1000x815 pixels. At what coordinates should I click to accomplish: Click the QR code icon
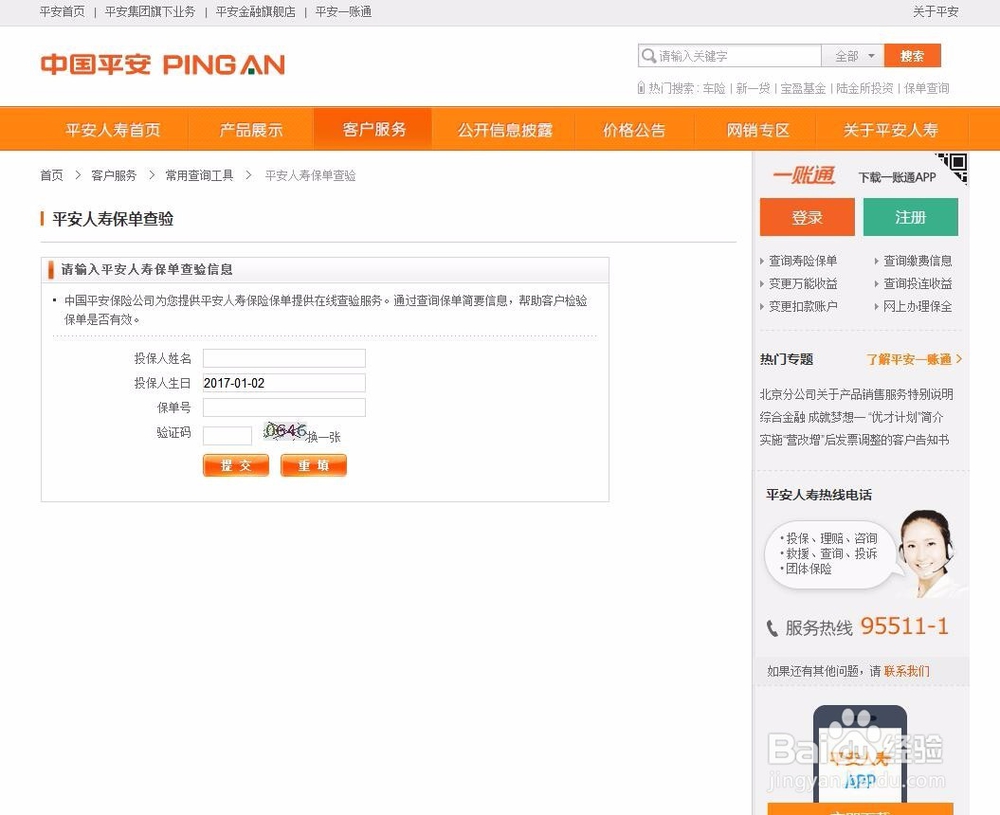953,167
